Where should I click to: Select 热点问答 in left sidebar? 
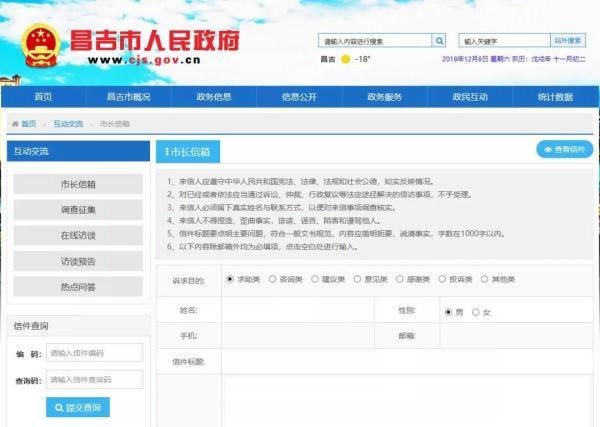click(x=78, y=287)
